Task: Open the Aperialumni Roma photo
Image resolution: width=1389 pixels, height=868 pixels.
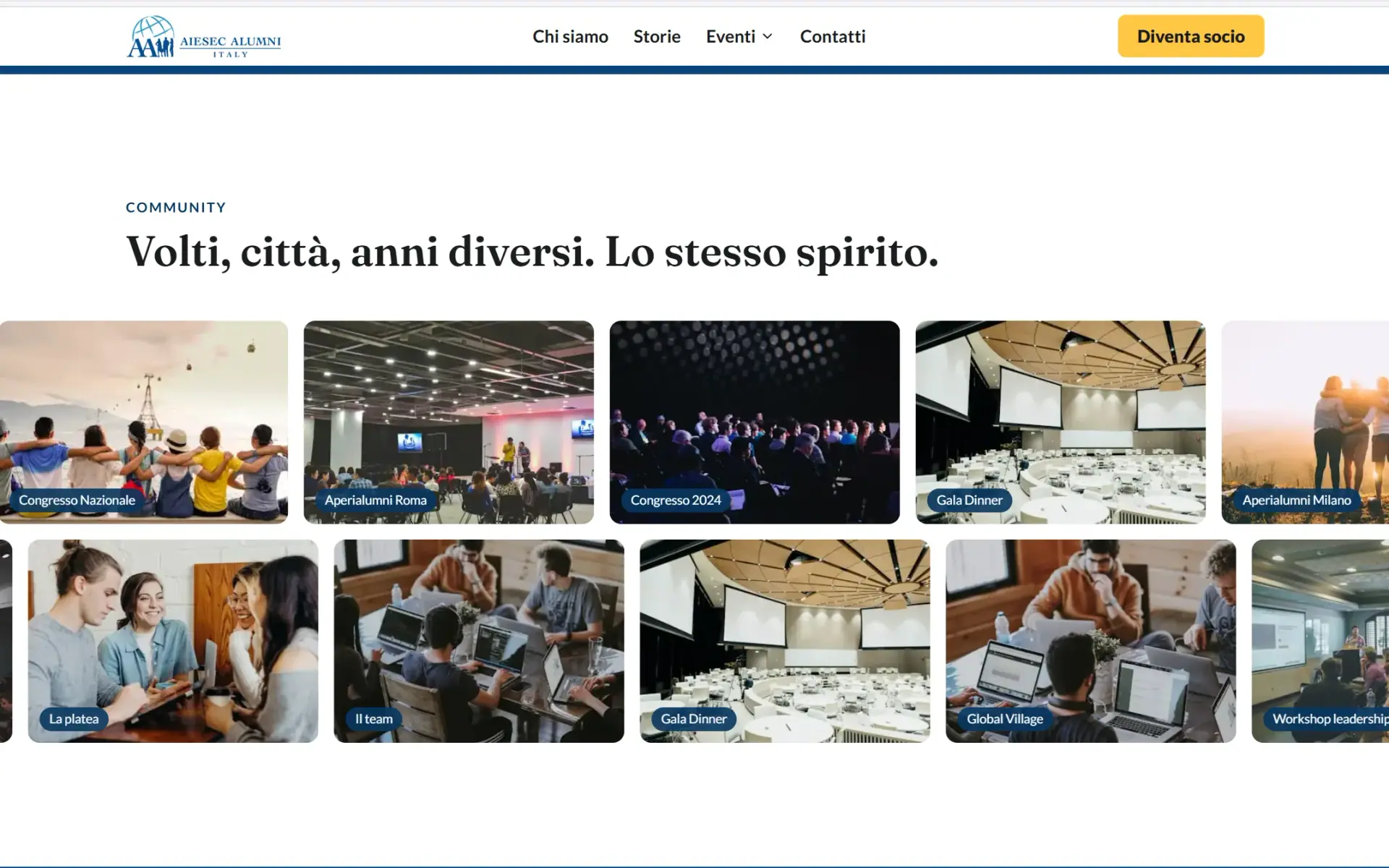Action: click(x=449, y=422)
